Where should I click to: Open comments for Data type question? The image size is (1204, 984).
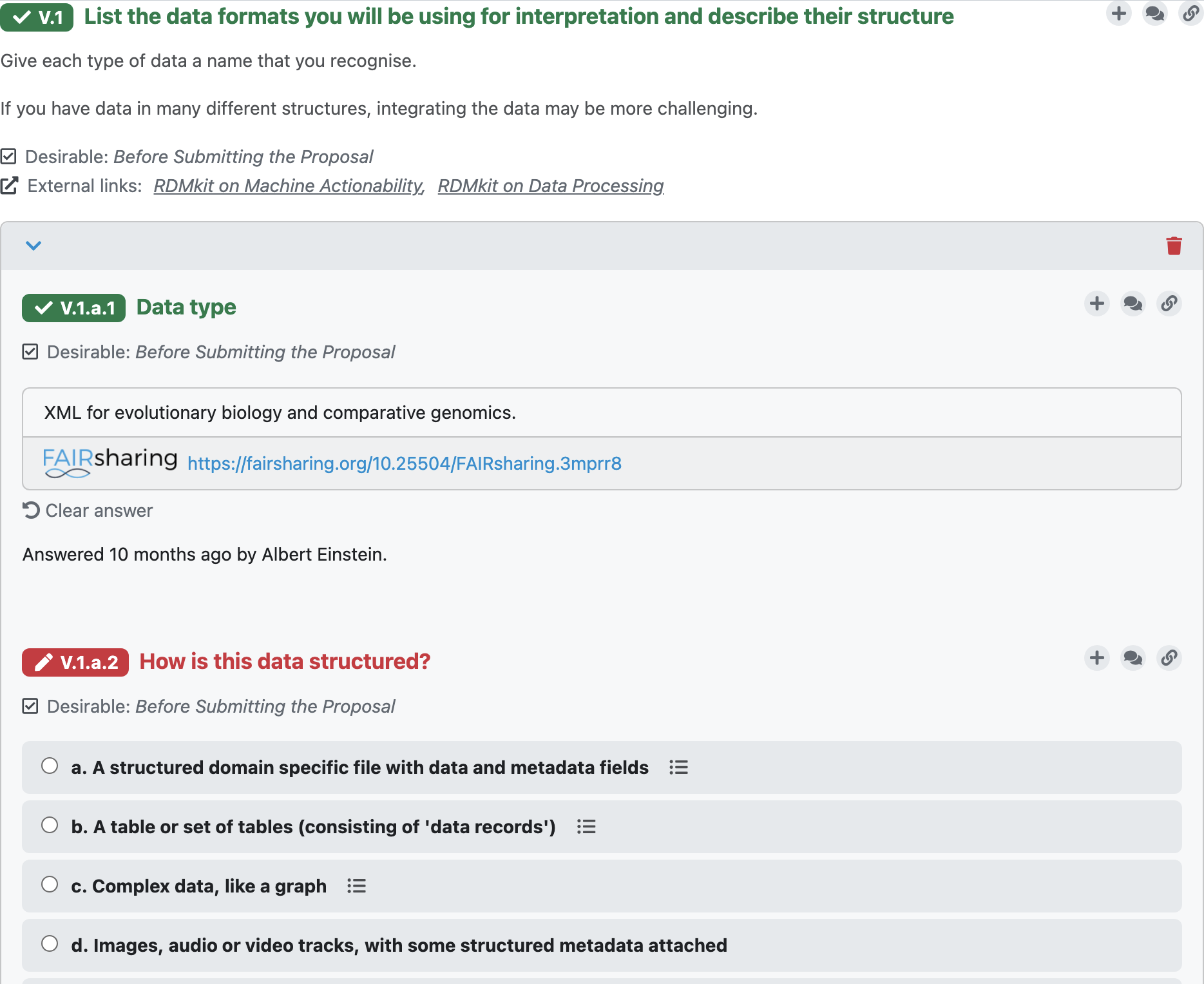tap(1133, 304)
